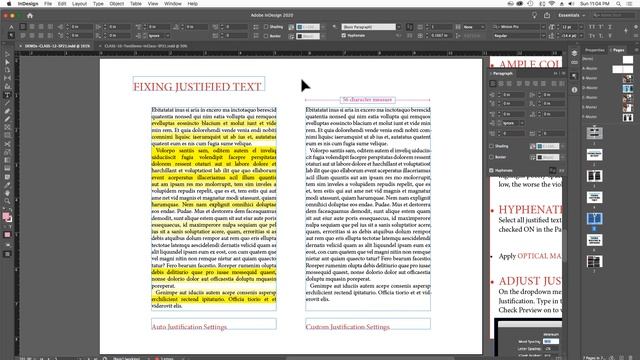Screen dimensions: 640x360
Task: Click Align Left in Control panel
Action: coord(23,27)
